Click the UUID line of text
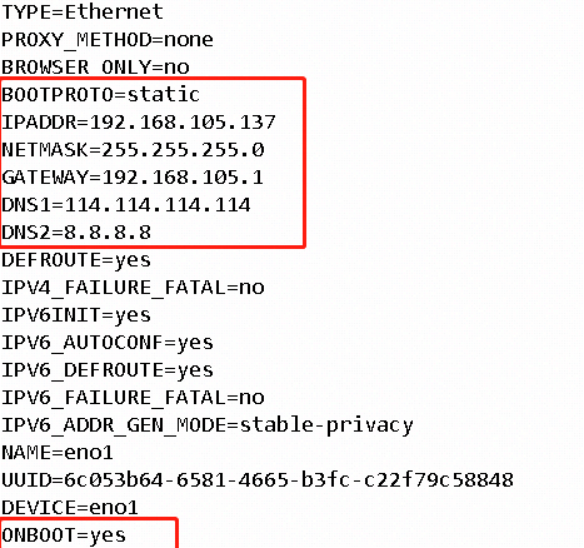The height and width of the screenshot is (548, 584). (x=258, y=481)
